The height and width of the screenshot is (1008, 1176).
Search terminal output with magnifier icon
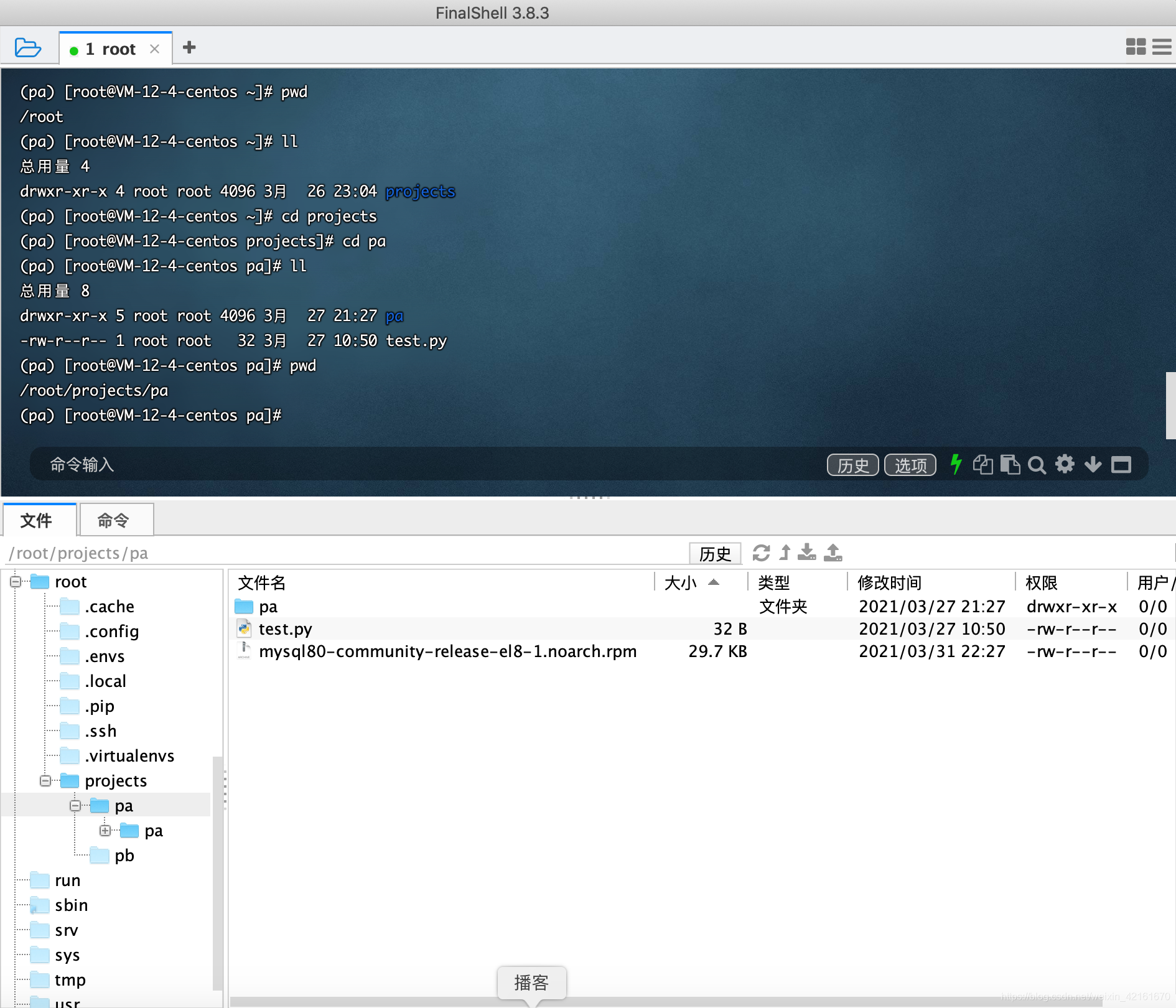(x=1037, y=465)
